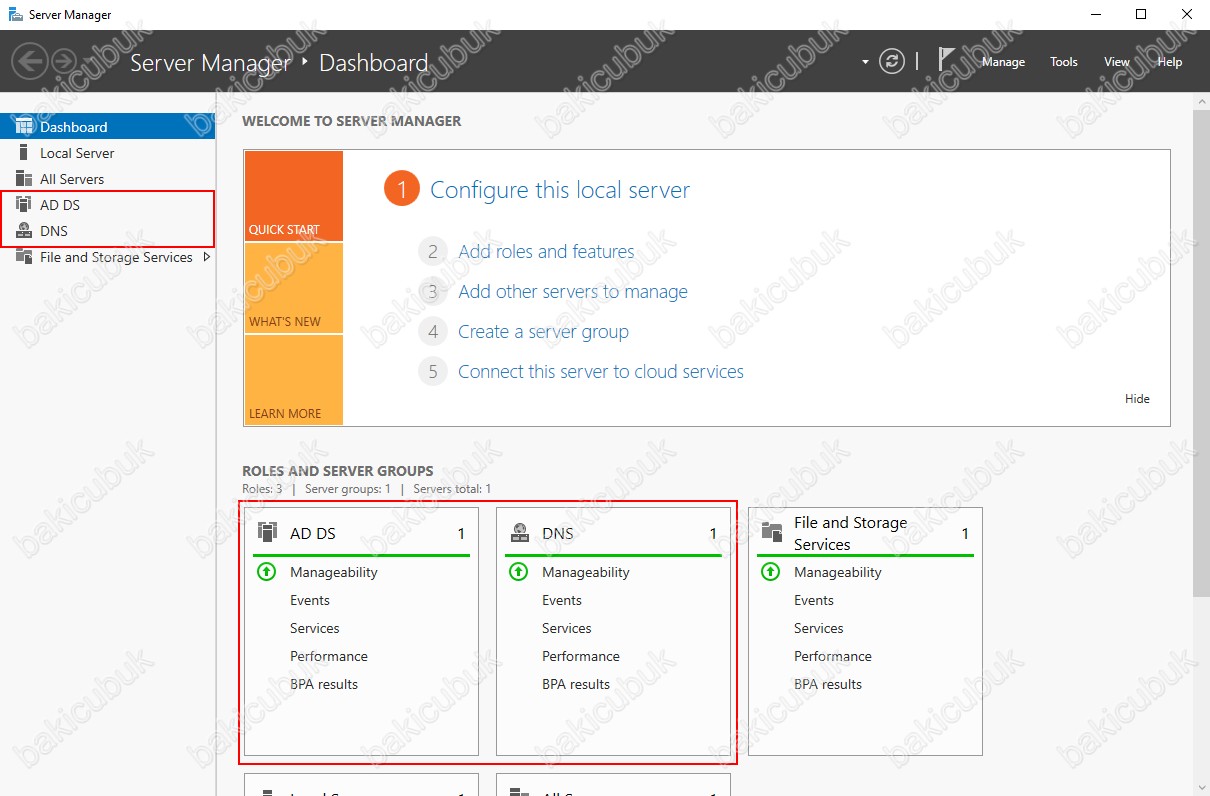Viewport: 1210px width, 796px height.
Task: Click the DNS sidebar icon
Action: pyautogui.click(x=24, y=231)
